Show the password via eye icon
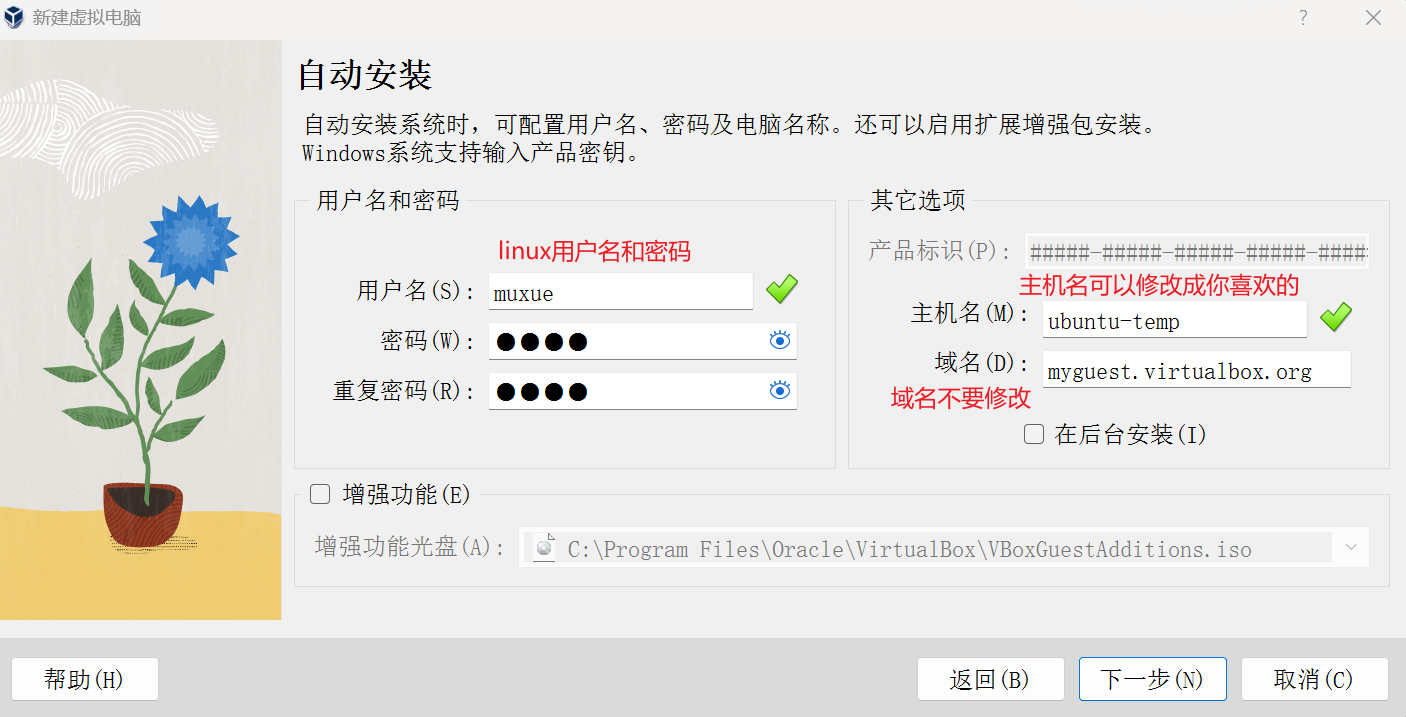The image size is (1406, 717). [780, 341]
